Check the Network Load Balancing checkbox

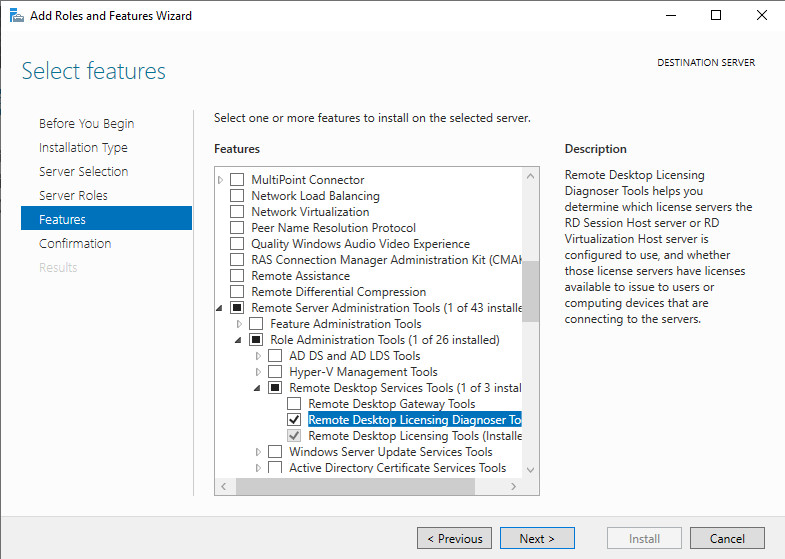click(237, 196)
